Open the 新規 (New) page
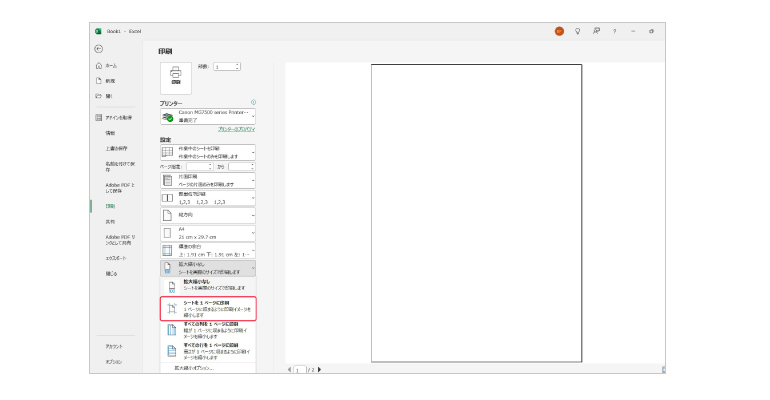 (x=106, y=80)
